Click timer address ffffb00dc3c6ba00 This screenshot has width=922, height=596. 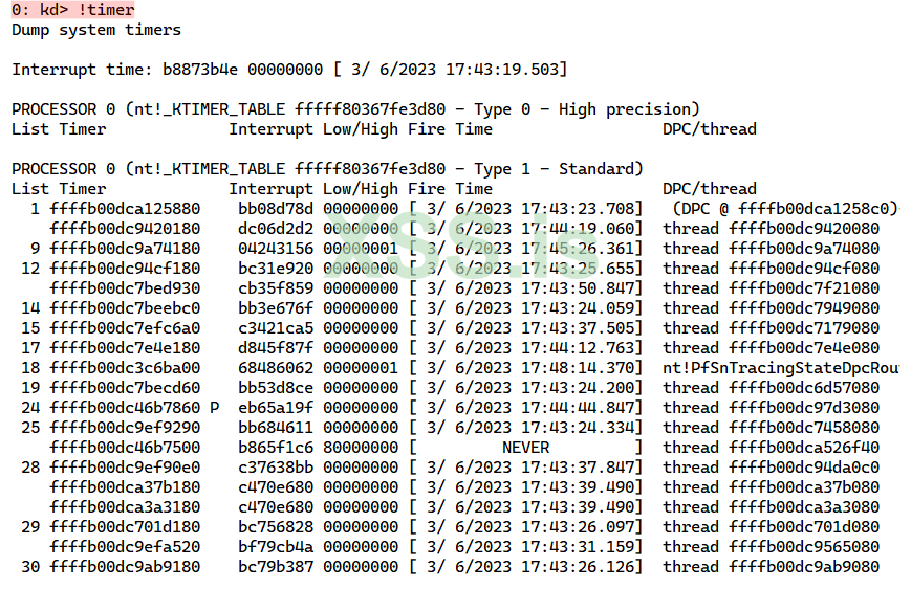[x=124, y=367]
